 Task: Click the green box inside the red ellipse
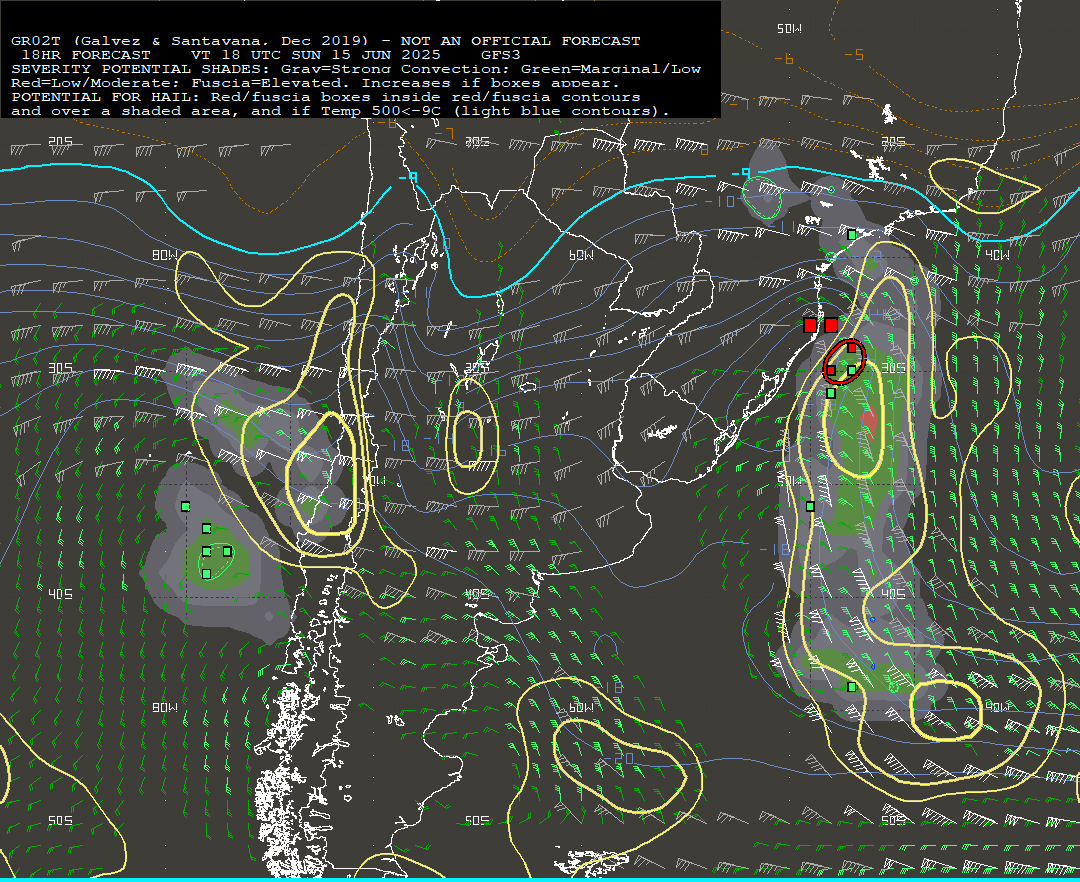click(852, 370)
